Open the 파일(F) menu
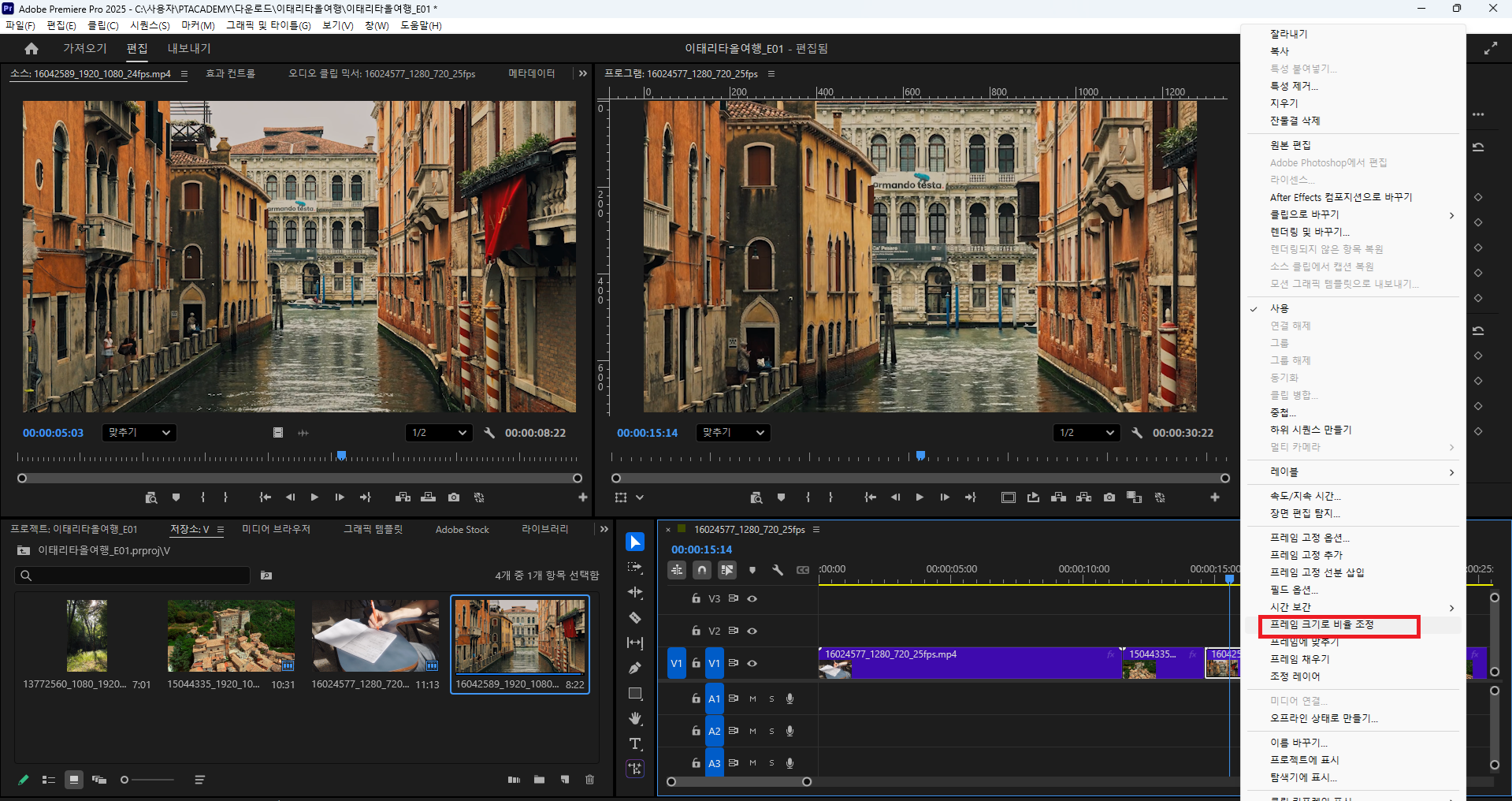The height and width of the screenshot is (801, 1512). click(20, 25)
